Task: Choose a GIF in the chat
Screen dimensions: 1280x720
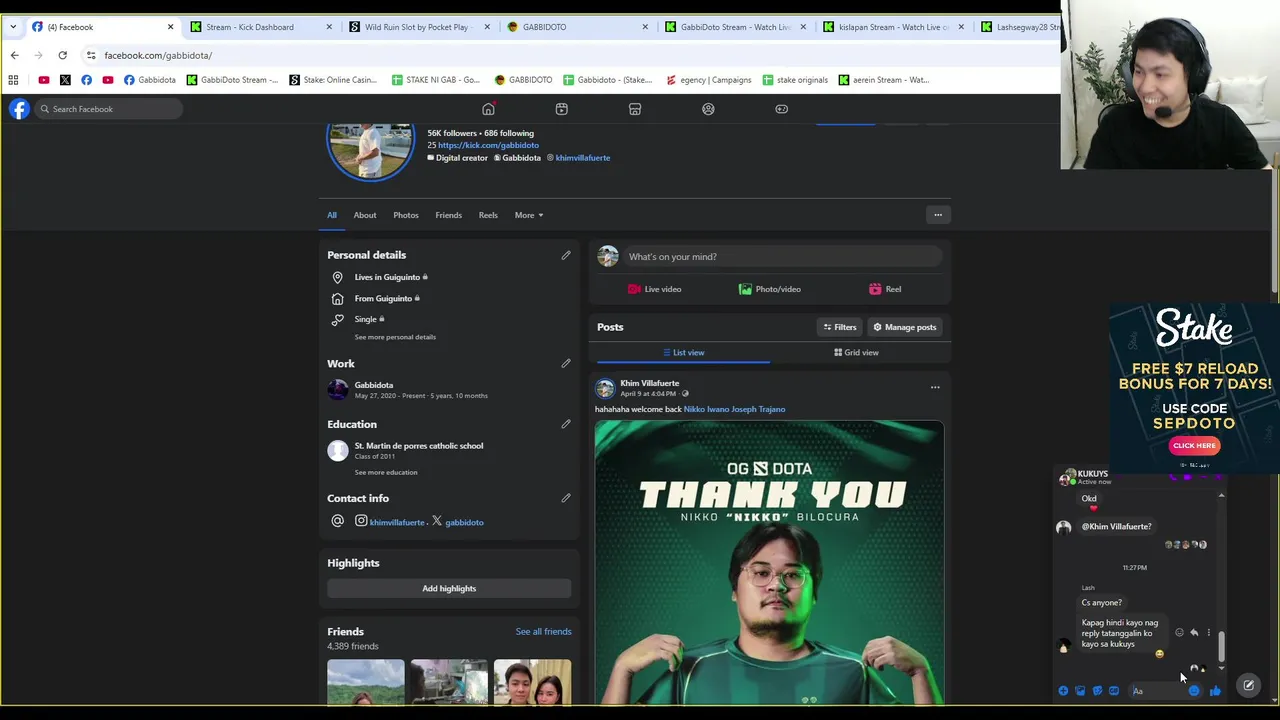Action: (1114, 691)
